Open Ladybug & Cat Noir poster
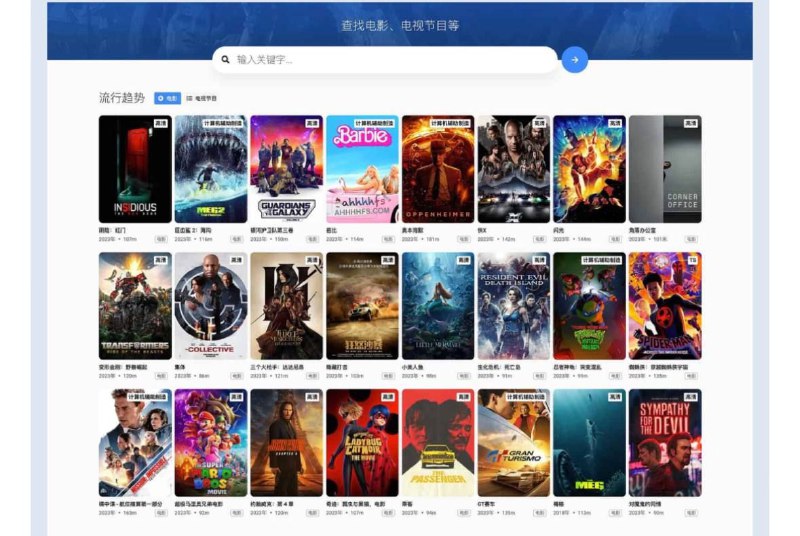The height and width of the screenshot is (536, 800). click(362, 443)
